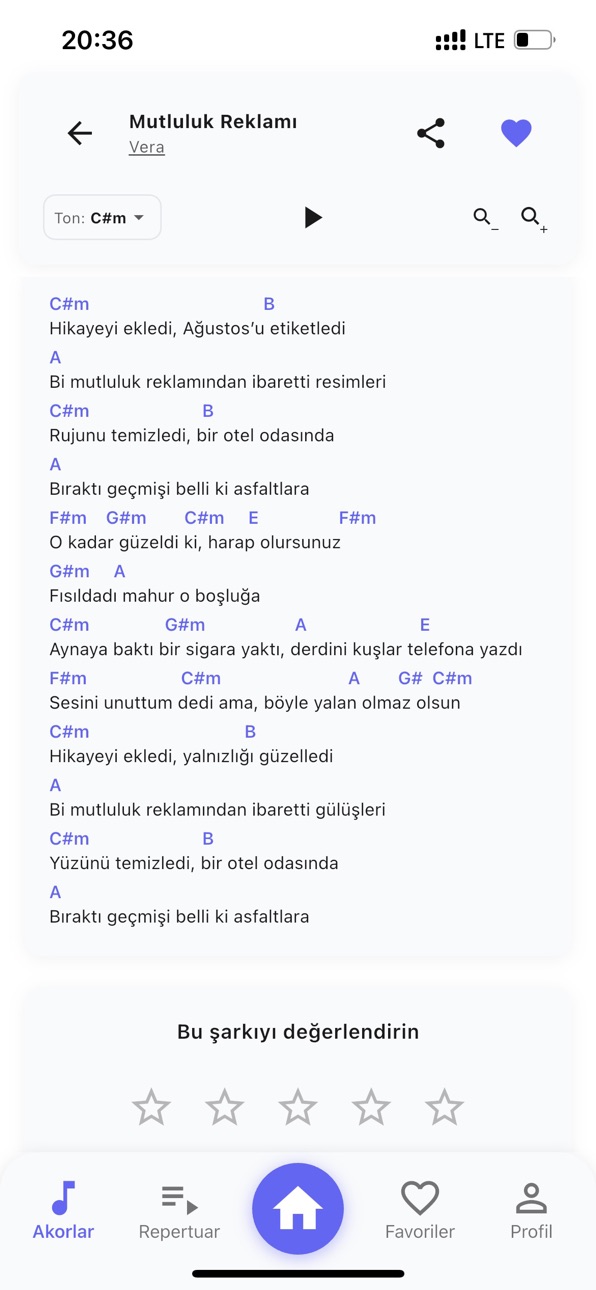Viewport: 596px width, 1290px height.
Task: Increase text size with zoom-in magnifier
Action: [534, 218]
